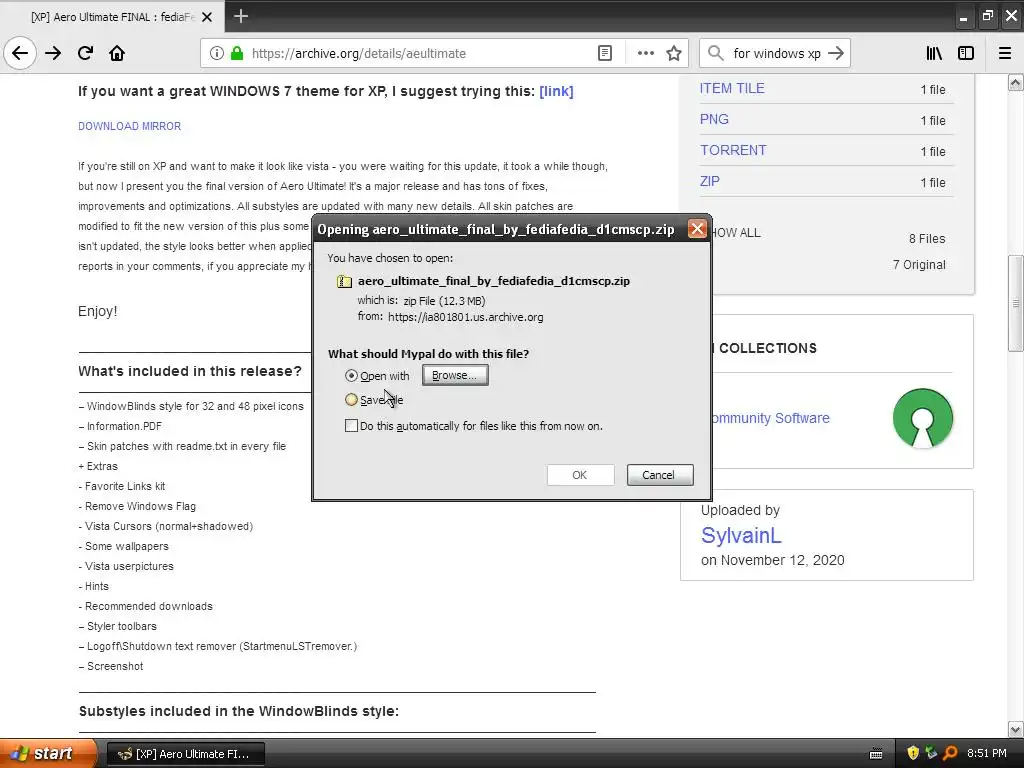Viewport: 1024px width, 768px height.
Task: Click 'on November 12, 2020' upload date
Action: pyautogui.click(x=773, y=560)
